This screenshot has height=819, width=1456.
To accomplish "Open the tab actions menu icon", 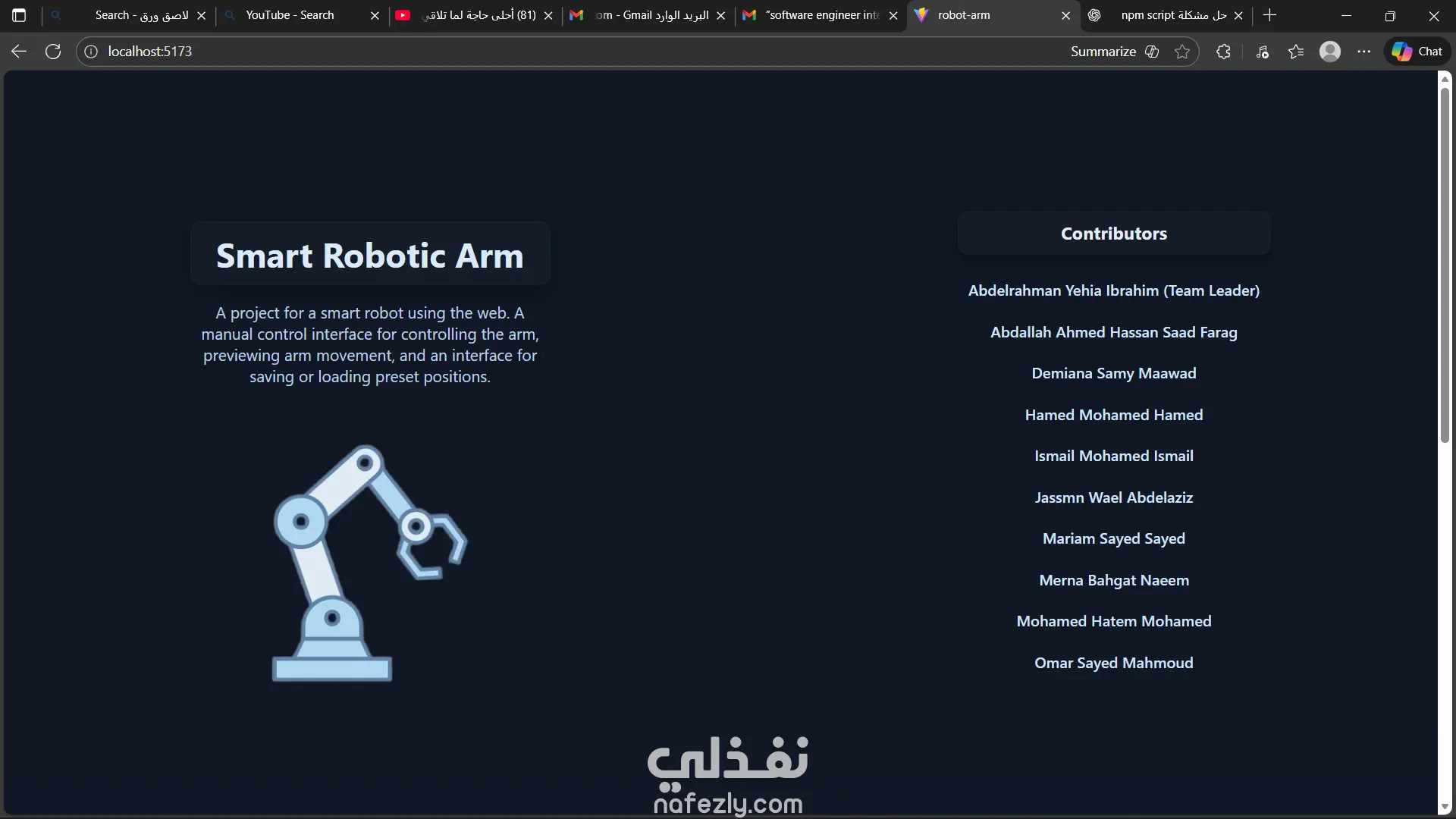I will coord(19,15).
